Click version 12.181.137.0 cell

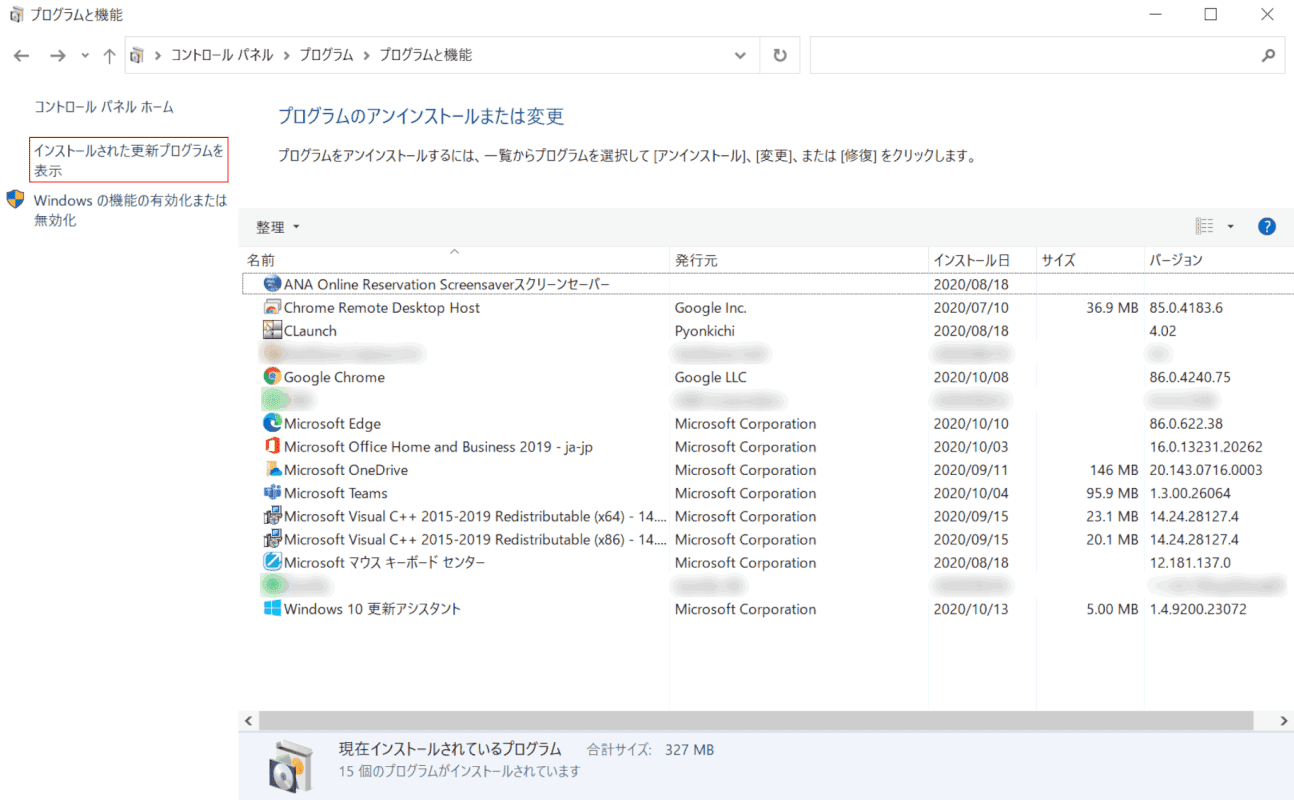click(1190, 563)
